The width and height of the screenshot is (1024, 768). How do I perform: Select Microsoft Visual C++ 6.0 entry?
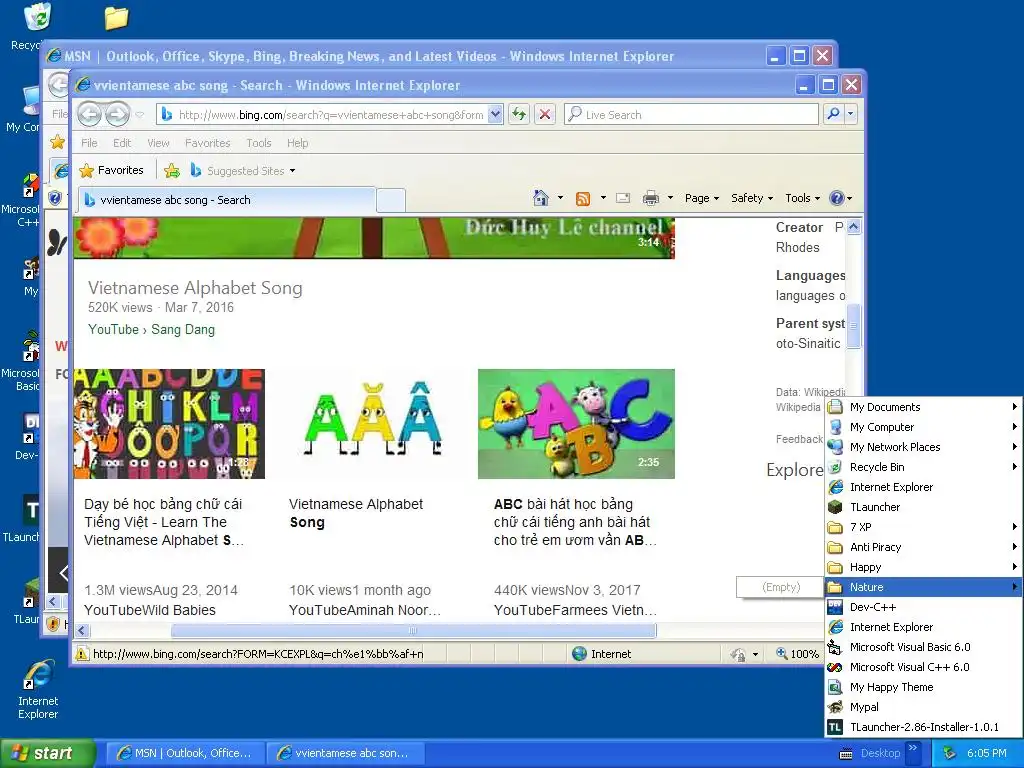(923, 667)
